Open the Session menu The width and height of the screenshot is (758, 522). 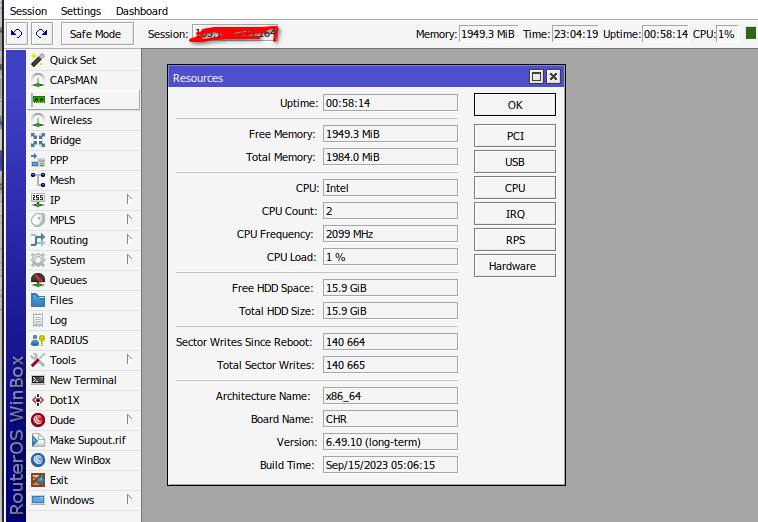[x=29, y=11]
